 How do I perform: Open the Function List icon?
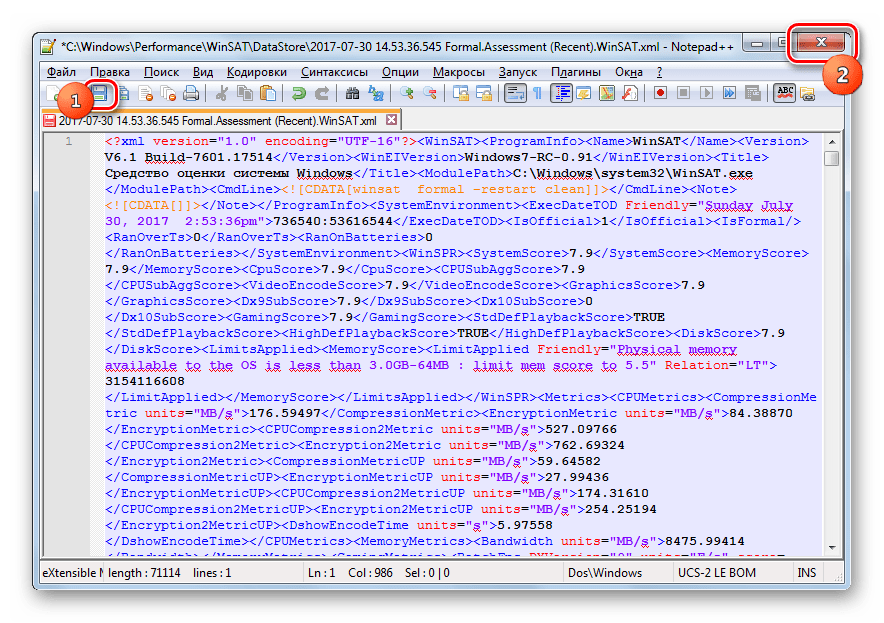[x=630, y=93]
